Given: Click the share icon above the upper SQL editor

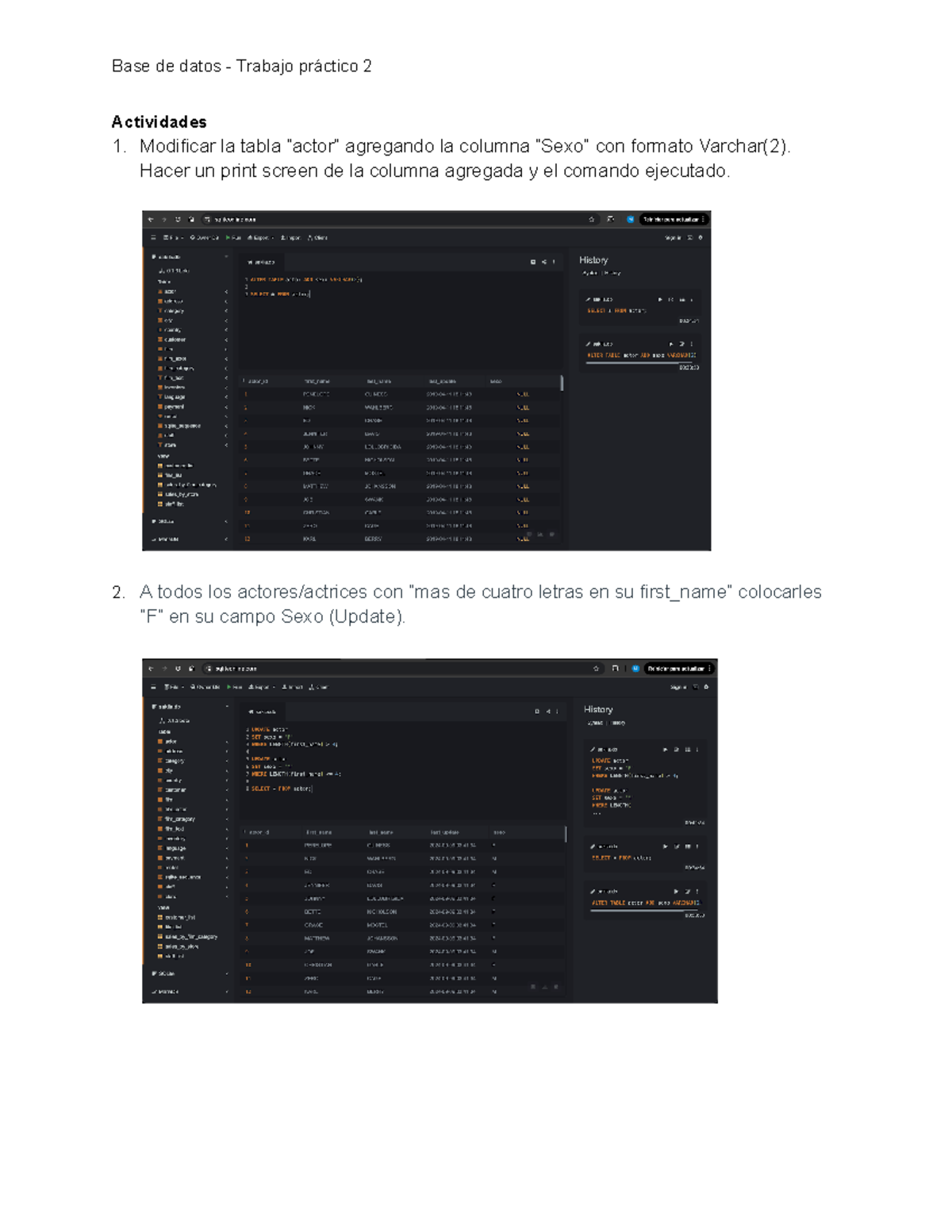Looking at the screenshot, I should click(x=544, y=262).
